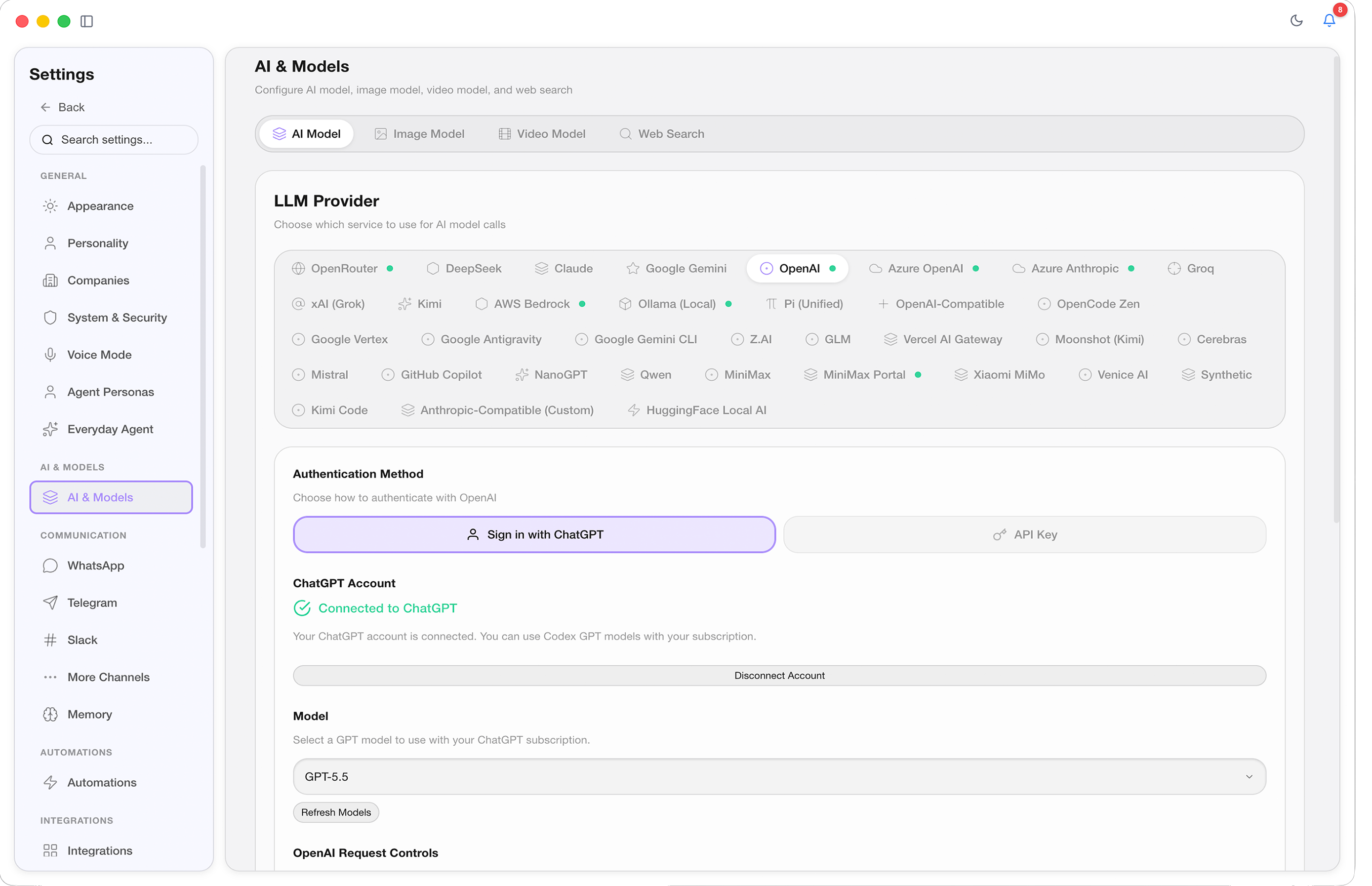Open Appearance settings
This screenshot has width=1372, height=886.
click(111, 206)
